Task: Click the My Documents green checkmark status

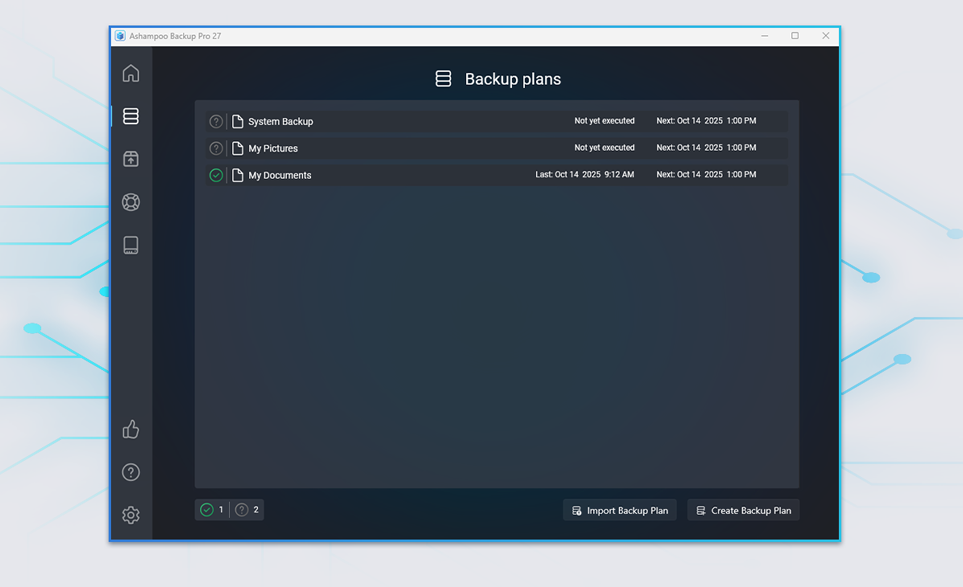Action: click(x=216, y=175)
